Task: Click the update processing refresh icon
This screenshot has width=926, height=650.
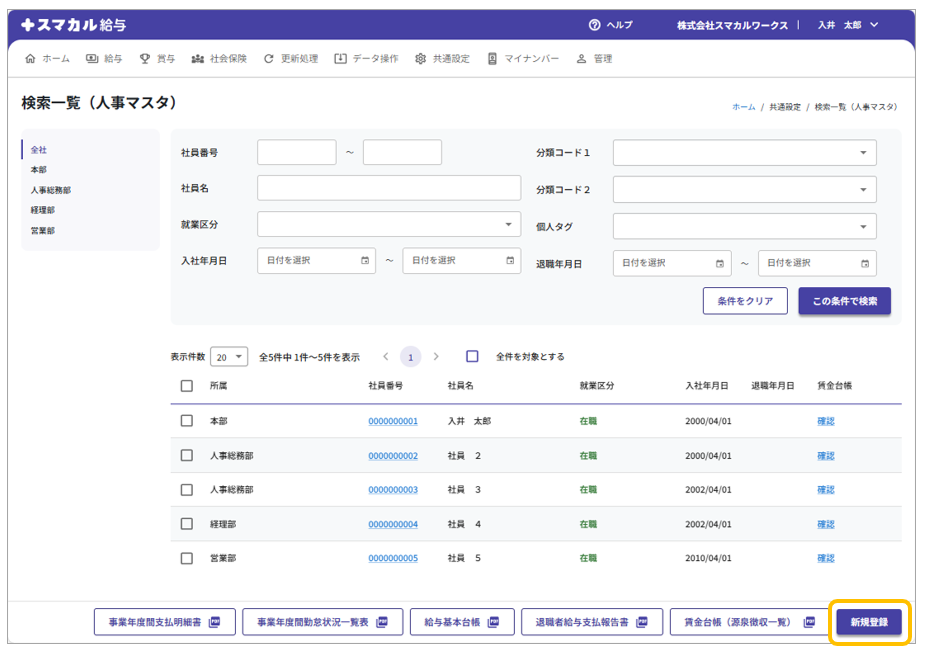Action: tap(269, 59)
